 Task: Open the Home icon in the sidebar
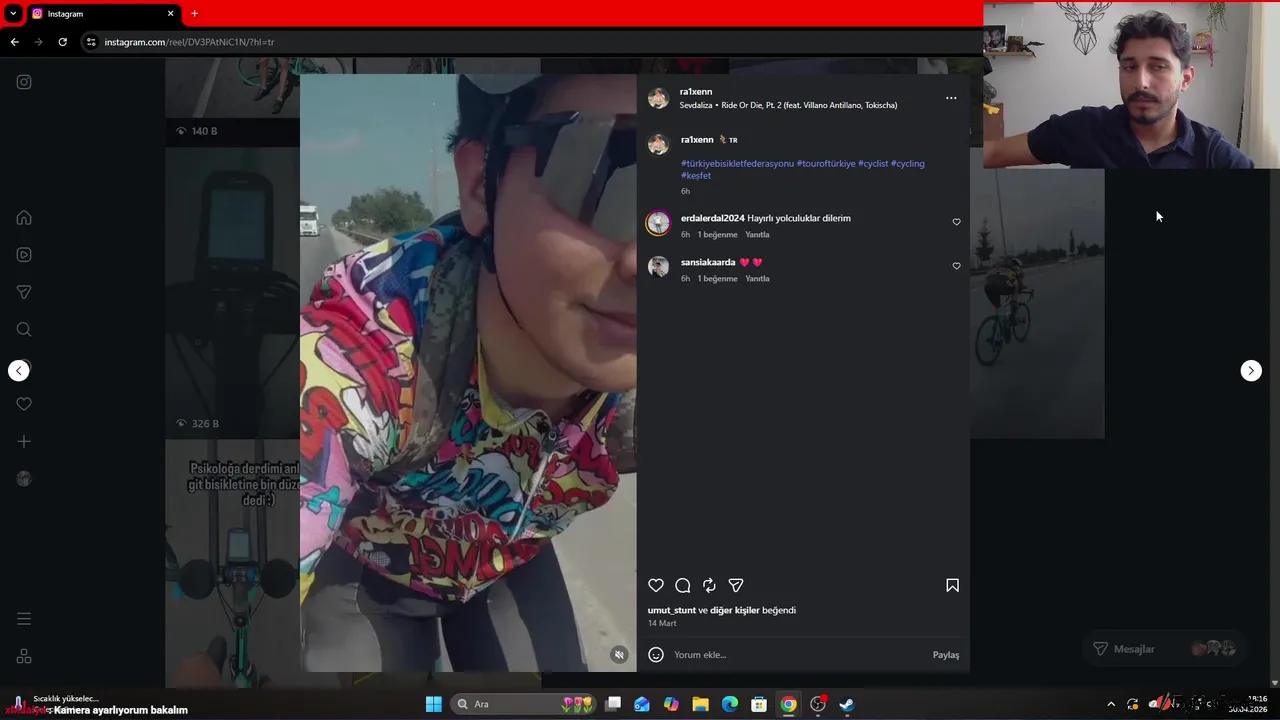click(x=24, y=218)
